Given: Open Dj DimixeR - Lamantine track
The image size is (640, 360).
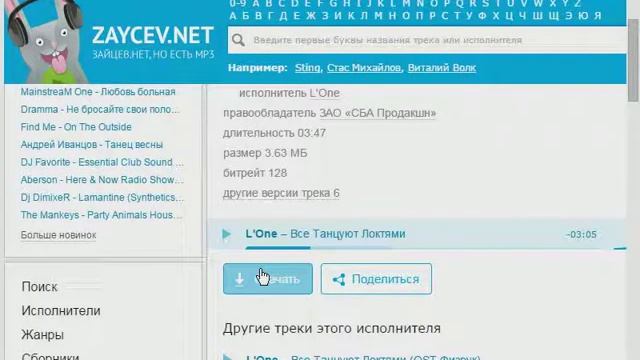Looking at the screenshot, I should (102, 197).
